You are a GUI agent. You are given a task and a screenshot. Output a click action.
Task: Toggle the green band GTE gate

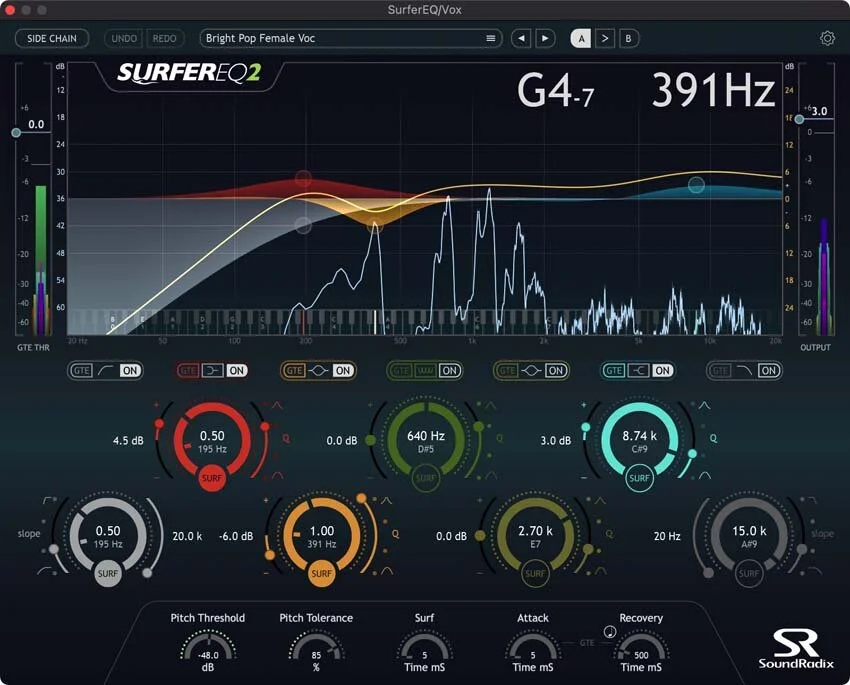[401, 371]
